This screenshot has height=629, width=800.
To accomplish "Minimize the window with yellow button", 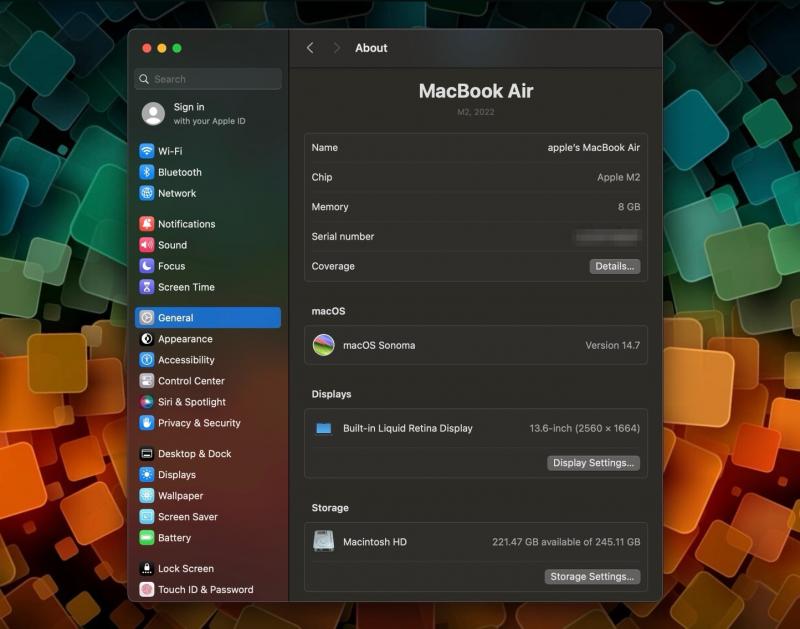I will [x=162, y=48].
